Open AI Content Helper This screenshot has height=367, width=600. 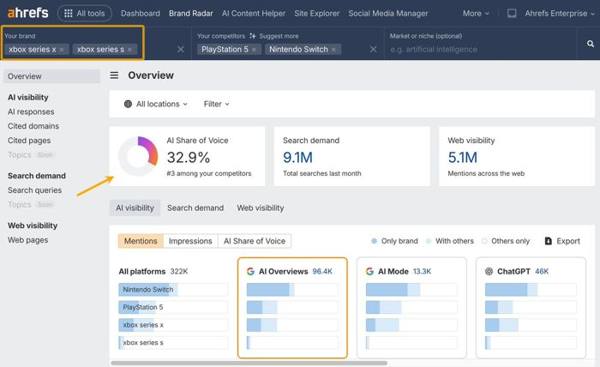click(253, 13)
